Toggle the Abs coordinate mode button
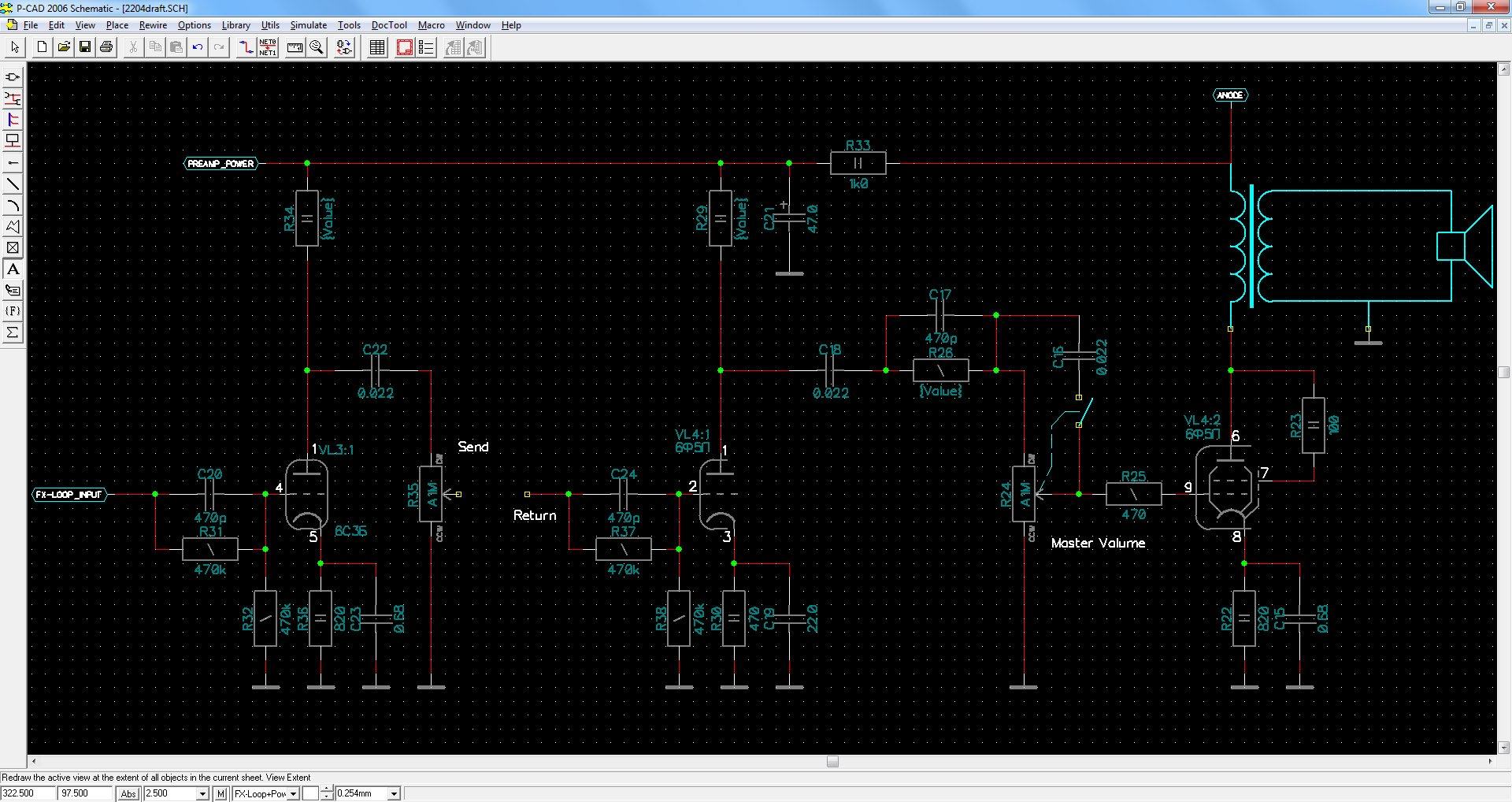Screen dimensions: 1512x802 (x=128, y=793)
